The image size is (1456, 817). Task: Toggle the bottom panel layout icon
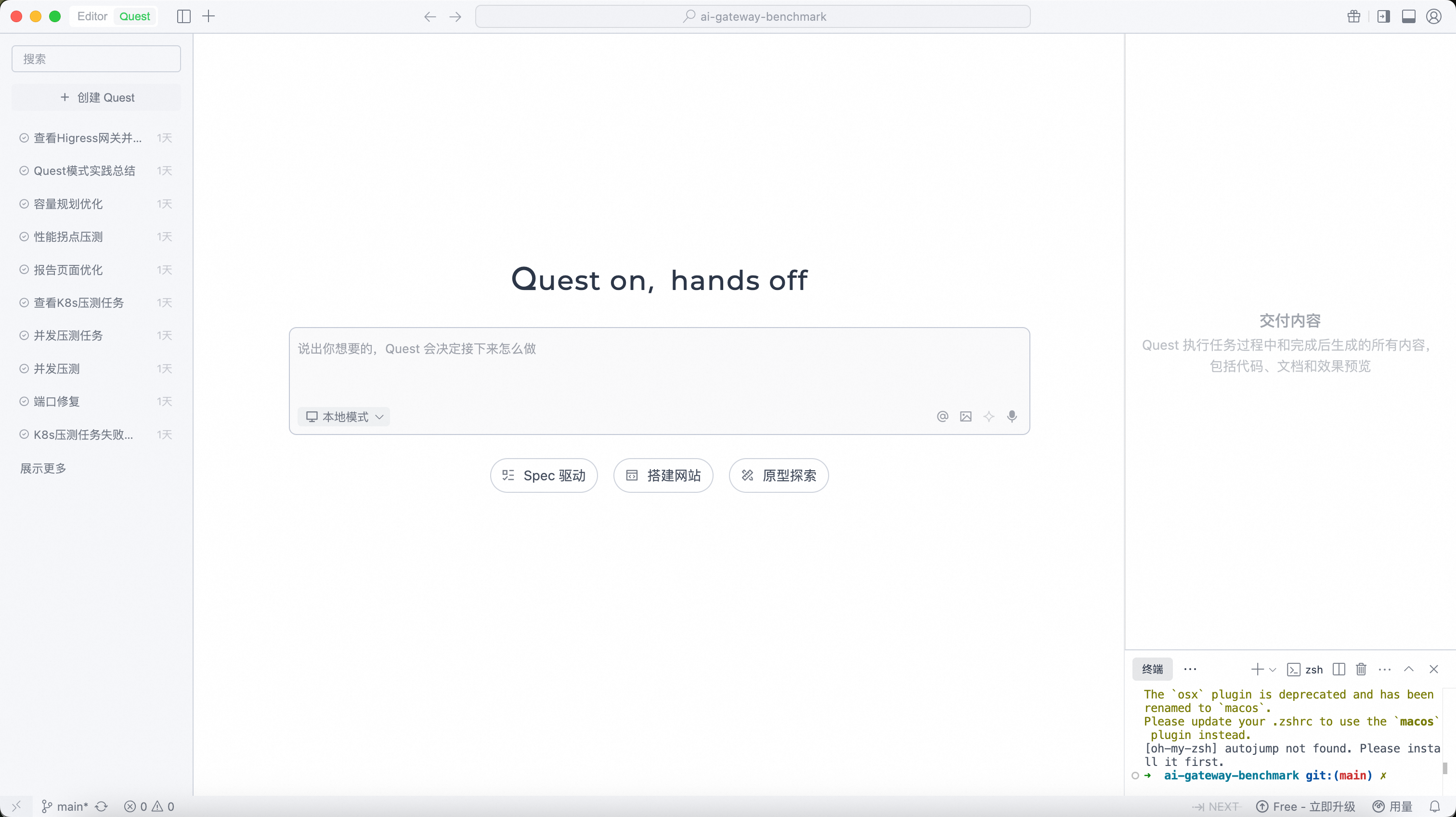tap(1408, 16)
